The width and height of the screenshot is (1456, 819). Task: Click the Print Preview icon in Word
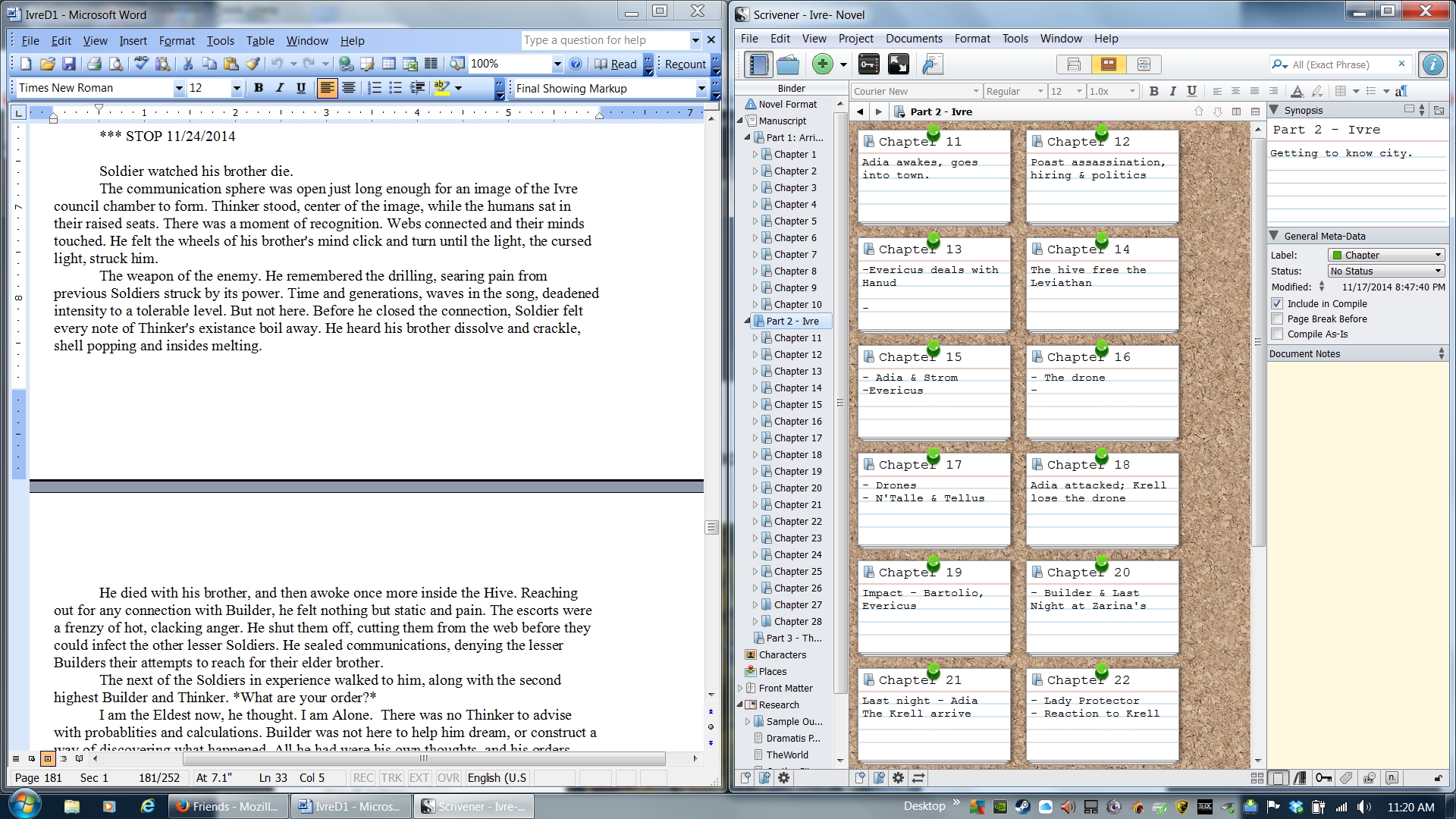click(x=116, y=64)
